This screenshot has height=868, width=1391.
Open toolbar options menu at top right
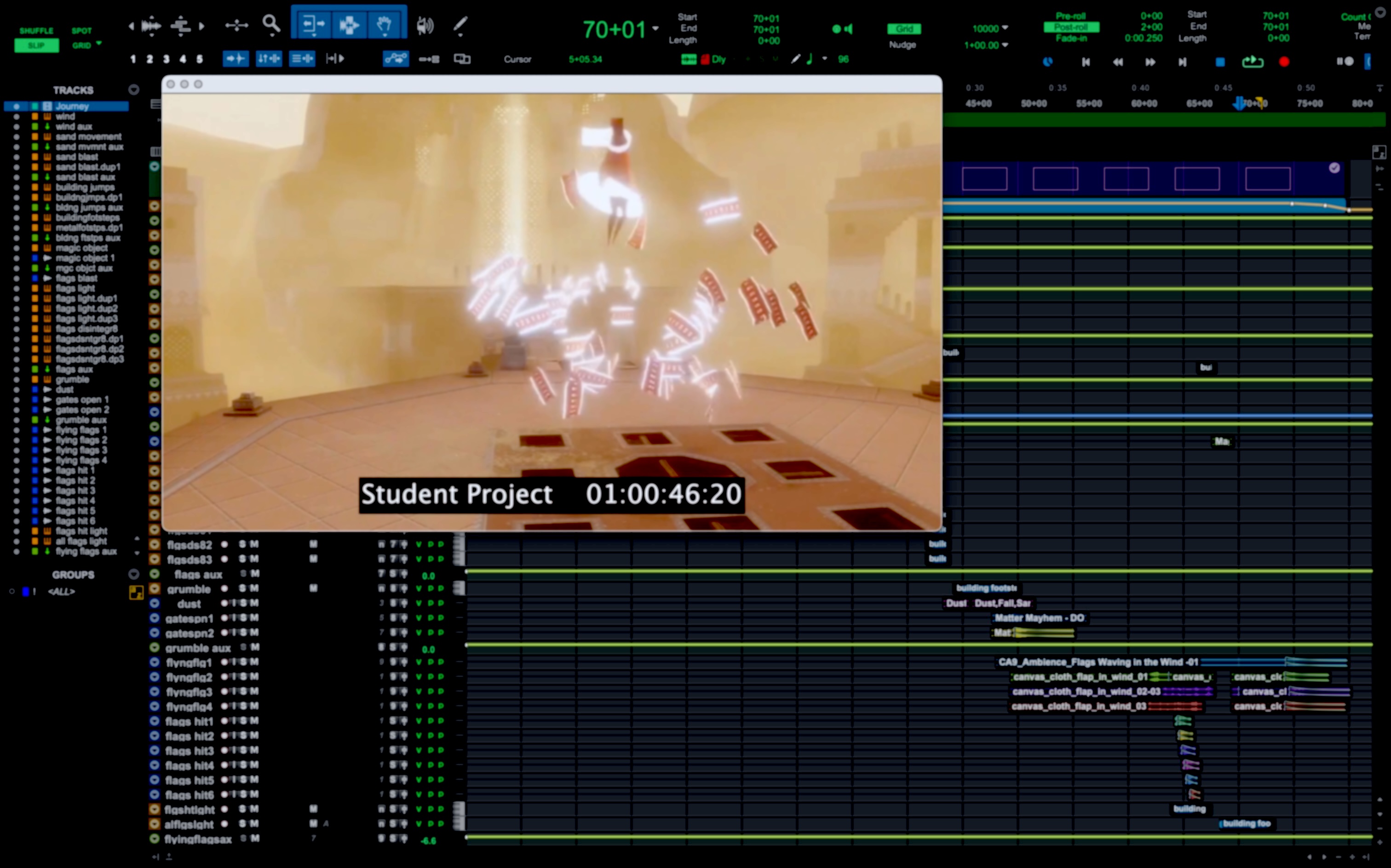tap(1381, 12)
